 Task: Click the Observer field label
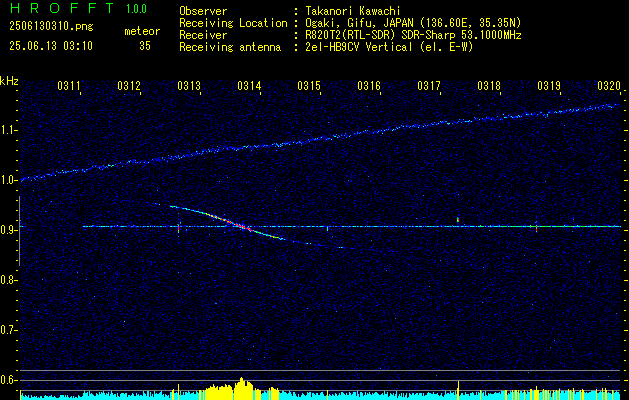203,11
